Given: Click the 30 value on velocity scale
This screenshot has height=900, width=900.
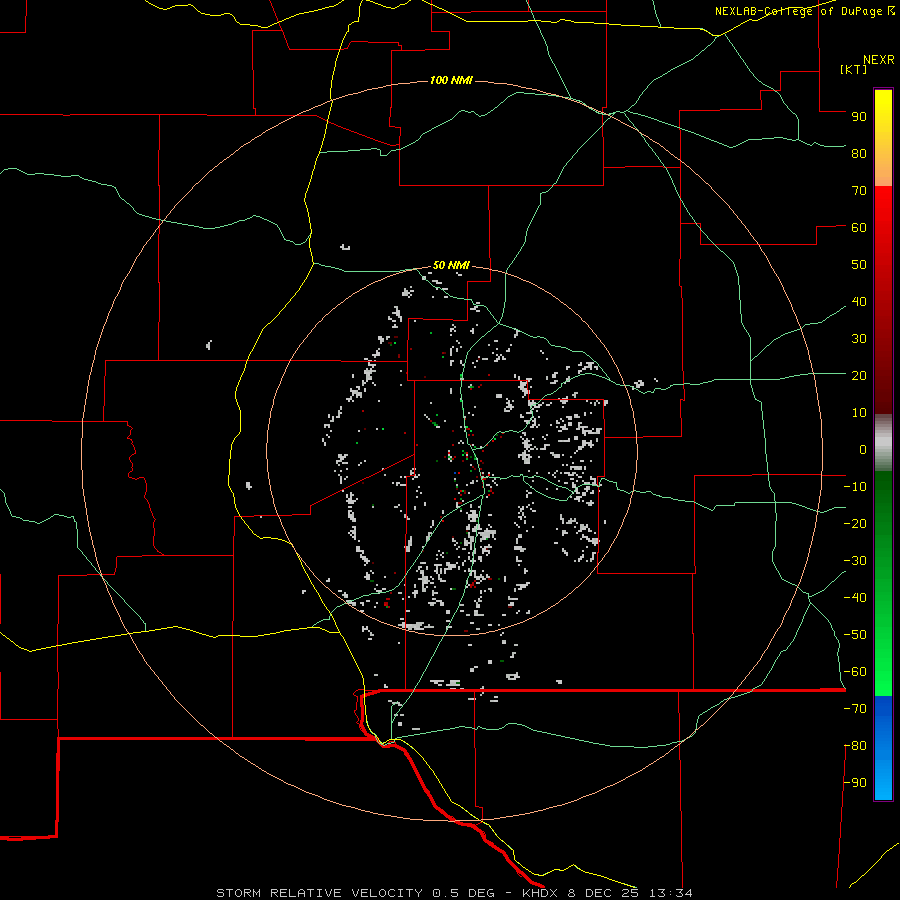Looking at the screenshot, I should pyautogui.click(x=859, y=339).
